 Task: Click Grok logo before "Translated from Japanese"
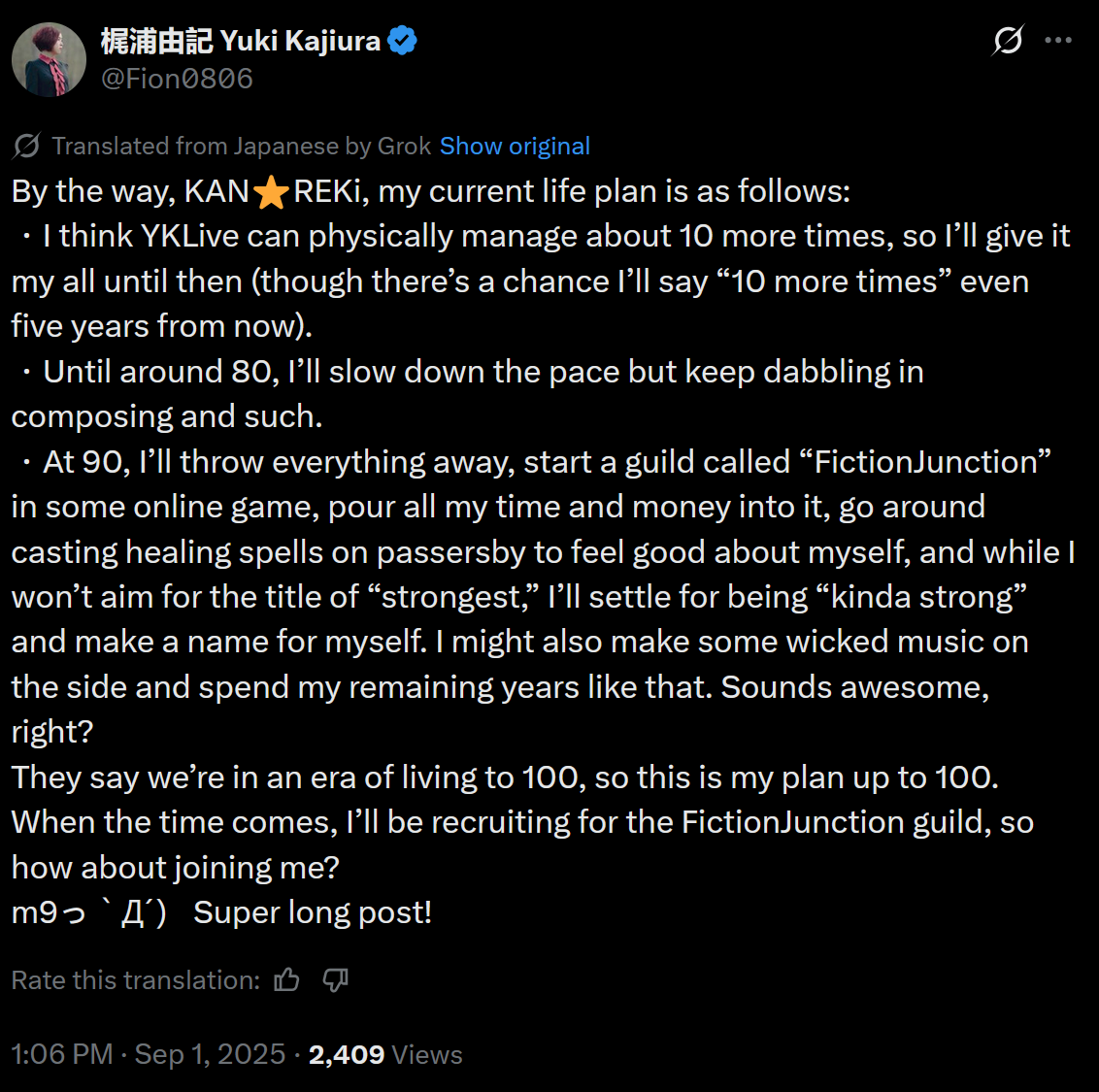[x=26, y=146]
